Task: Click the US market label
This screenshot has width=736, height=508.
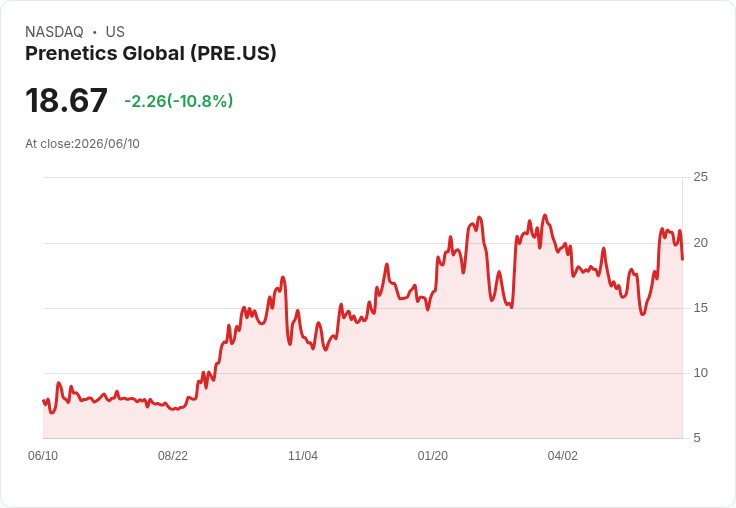Action: 115,32
